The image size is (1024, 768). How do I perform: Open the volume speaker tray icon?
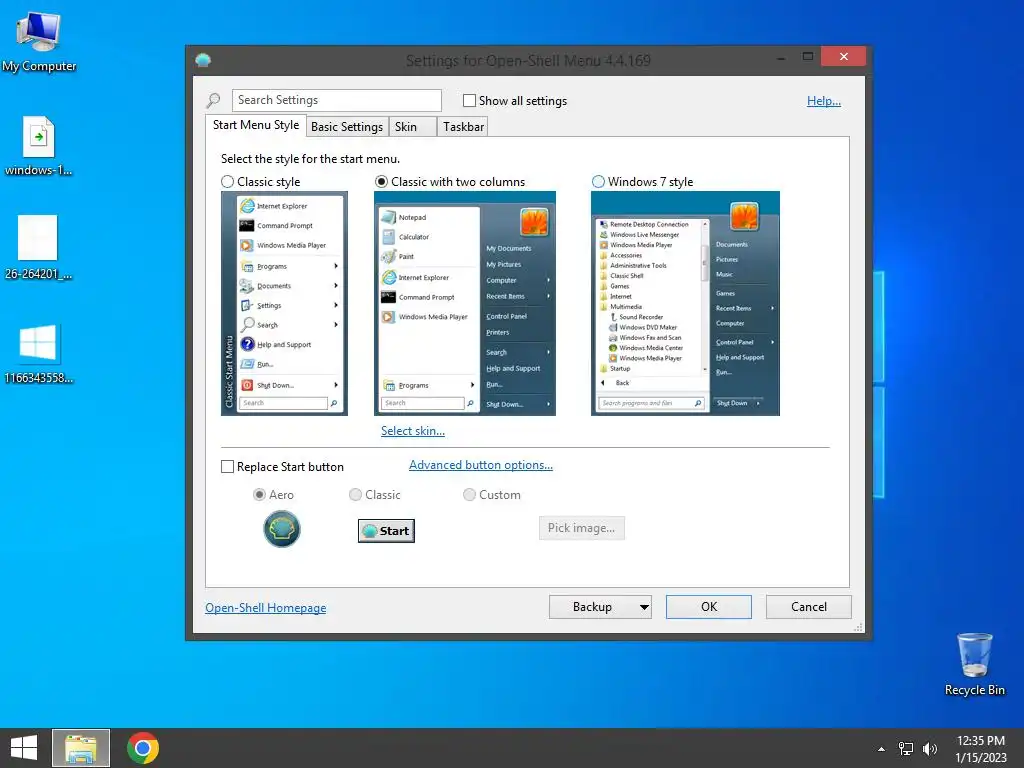click(929, 749)
